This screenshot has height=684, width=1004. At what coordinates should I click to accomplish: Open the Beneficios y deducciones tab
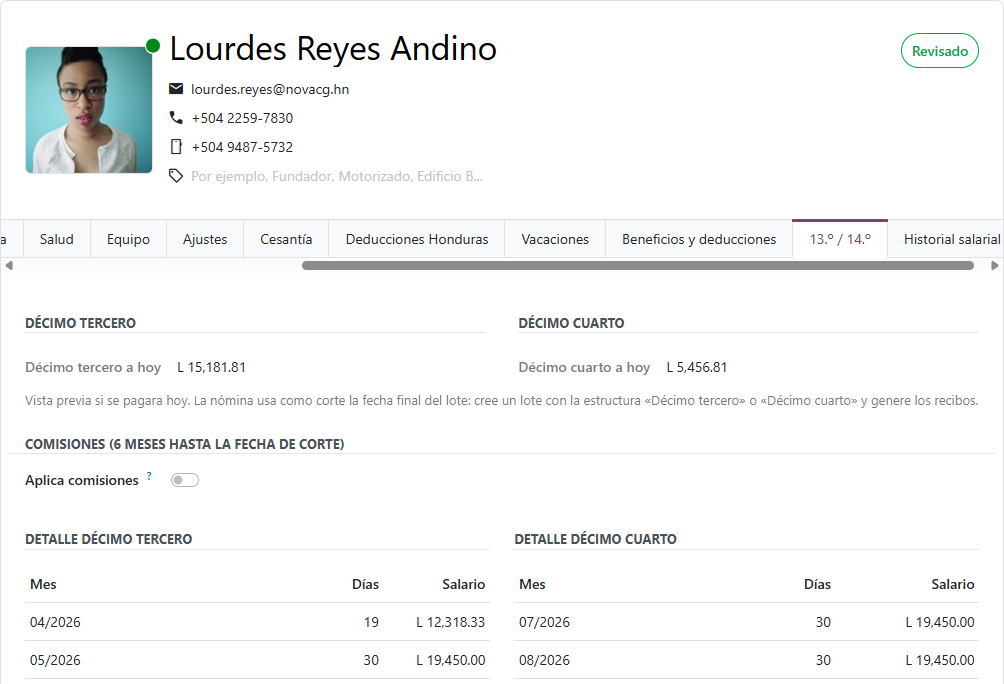point(699,239)
